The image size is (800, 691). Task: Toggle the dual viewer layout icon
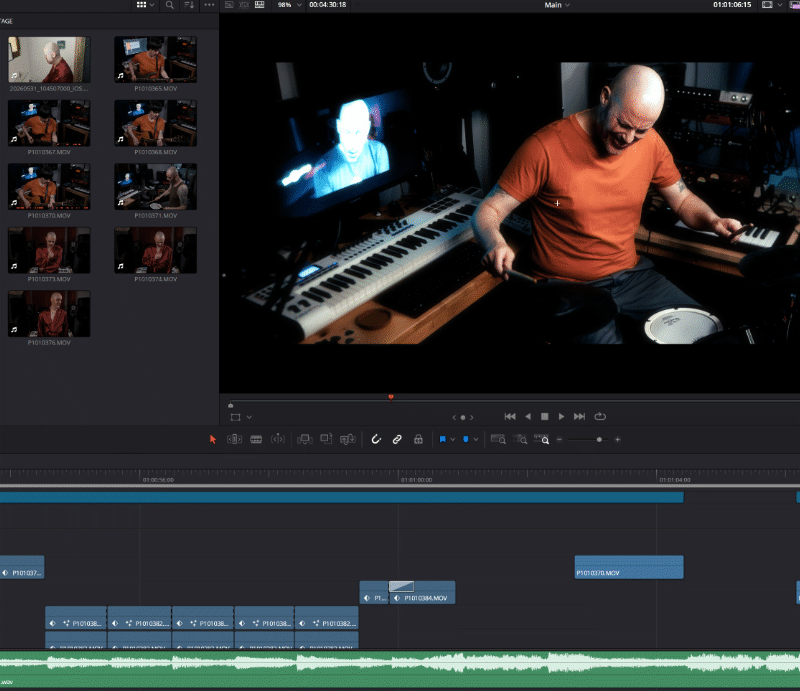coord(260,5)
